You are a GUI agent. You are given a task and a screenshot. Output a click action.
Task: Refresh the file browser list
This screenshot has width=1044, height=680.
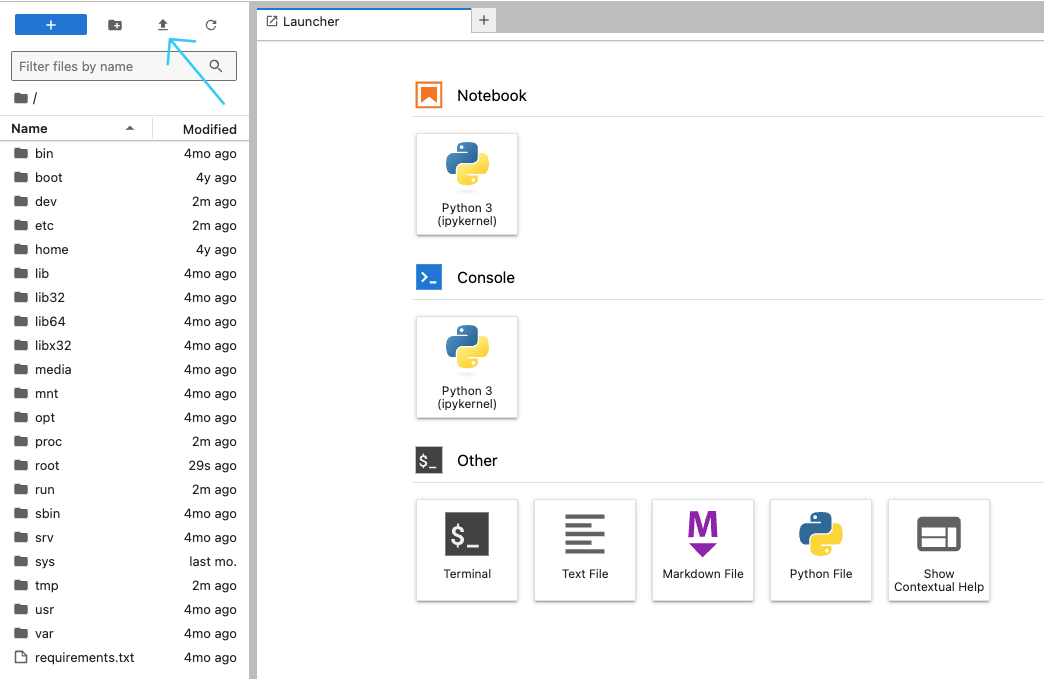coord(211,25)
